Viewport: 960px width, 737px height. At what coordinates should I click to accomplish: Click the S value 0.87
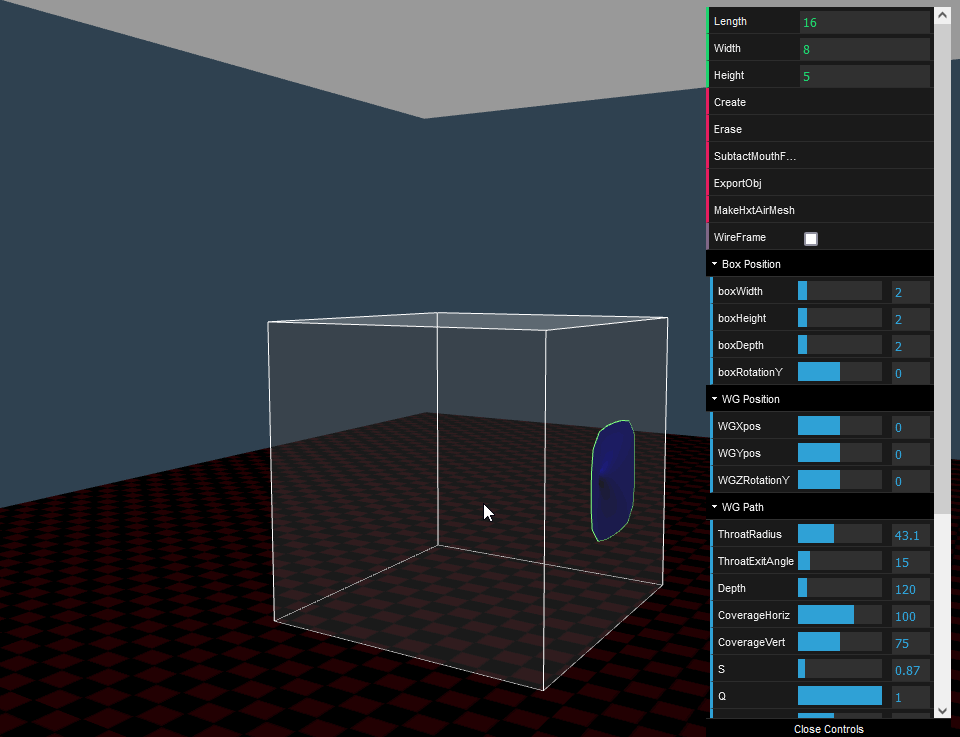(910, 670)
